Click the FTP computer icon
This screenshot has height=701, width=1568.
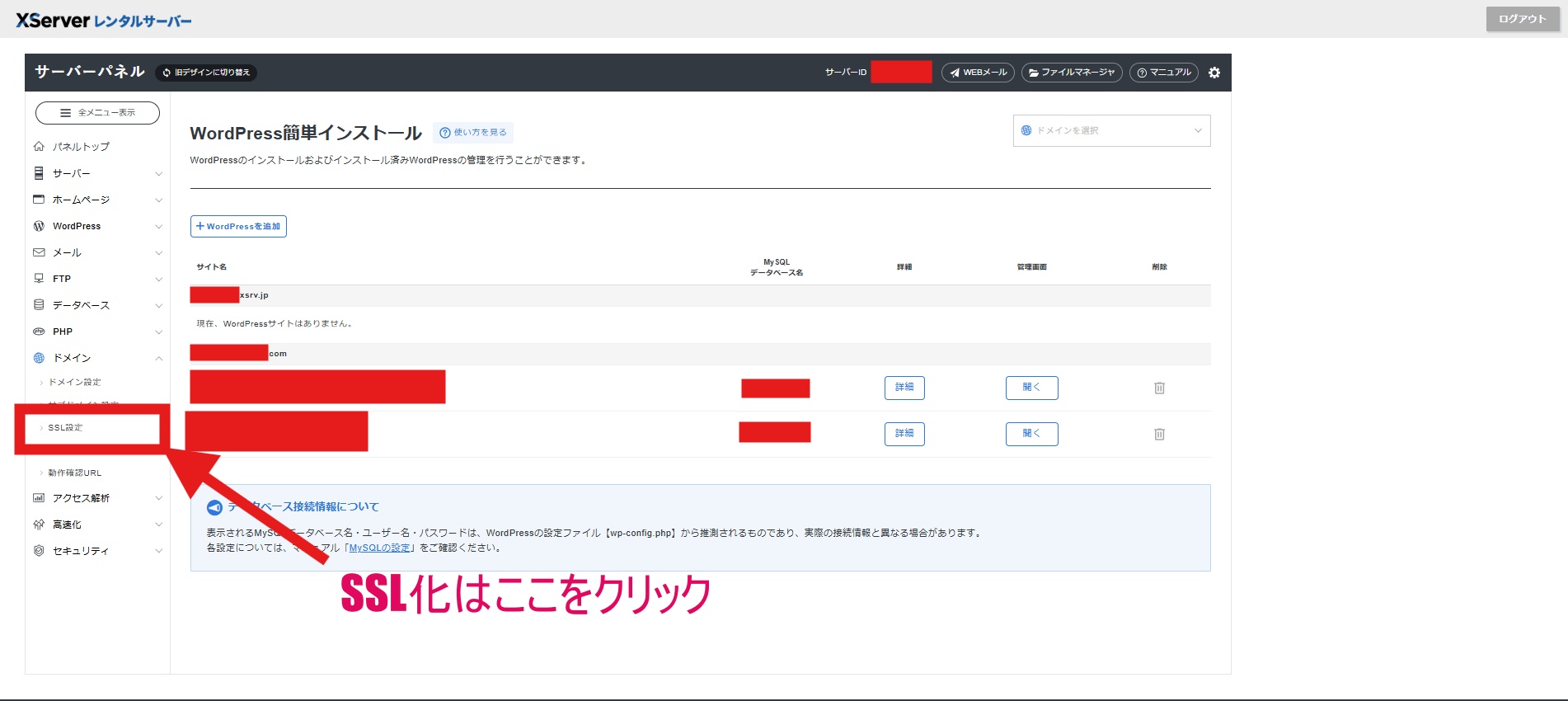point(39,279)
